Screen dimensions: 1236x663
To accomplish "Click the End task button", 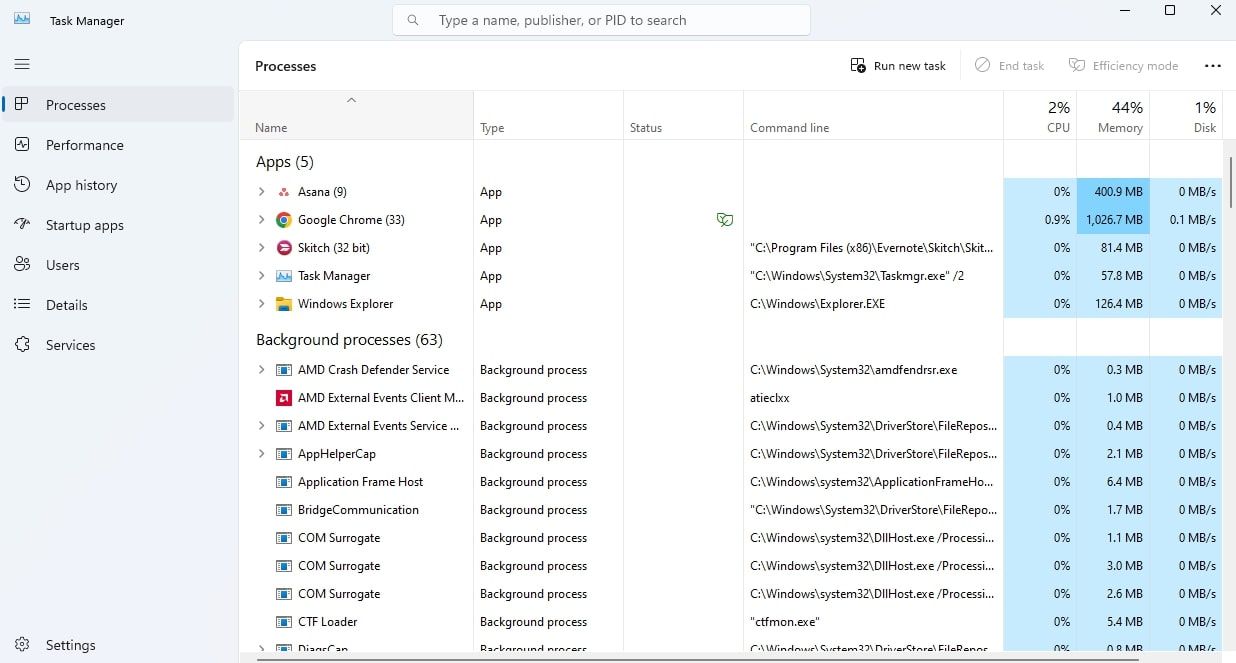I will [x=1009, y=65].
